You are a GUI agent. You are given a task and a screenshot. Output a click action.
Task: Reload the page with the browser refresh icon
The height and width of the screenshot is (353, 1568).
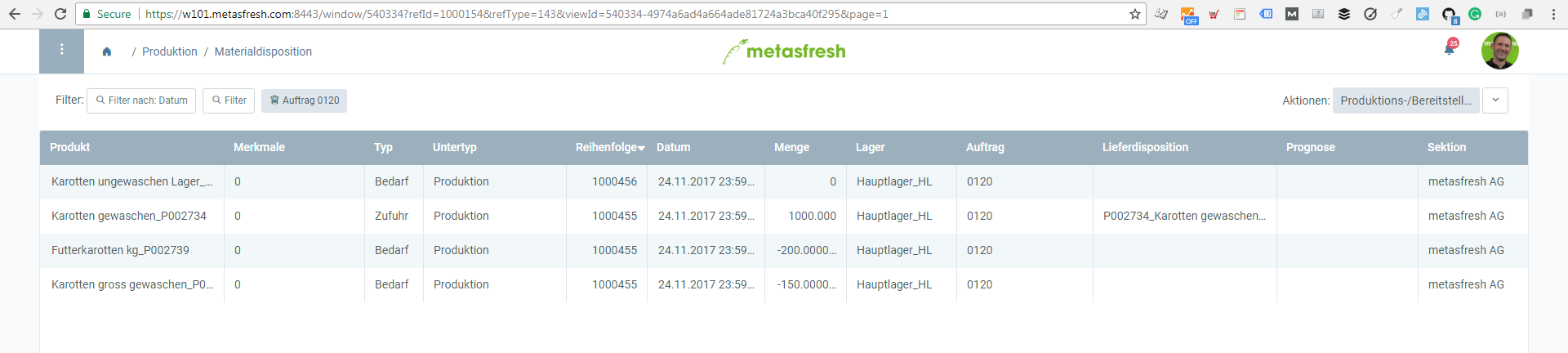[x=60, y=14]
